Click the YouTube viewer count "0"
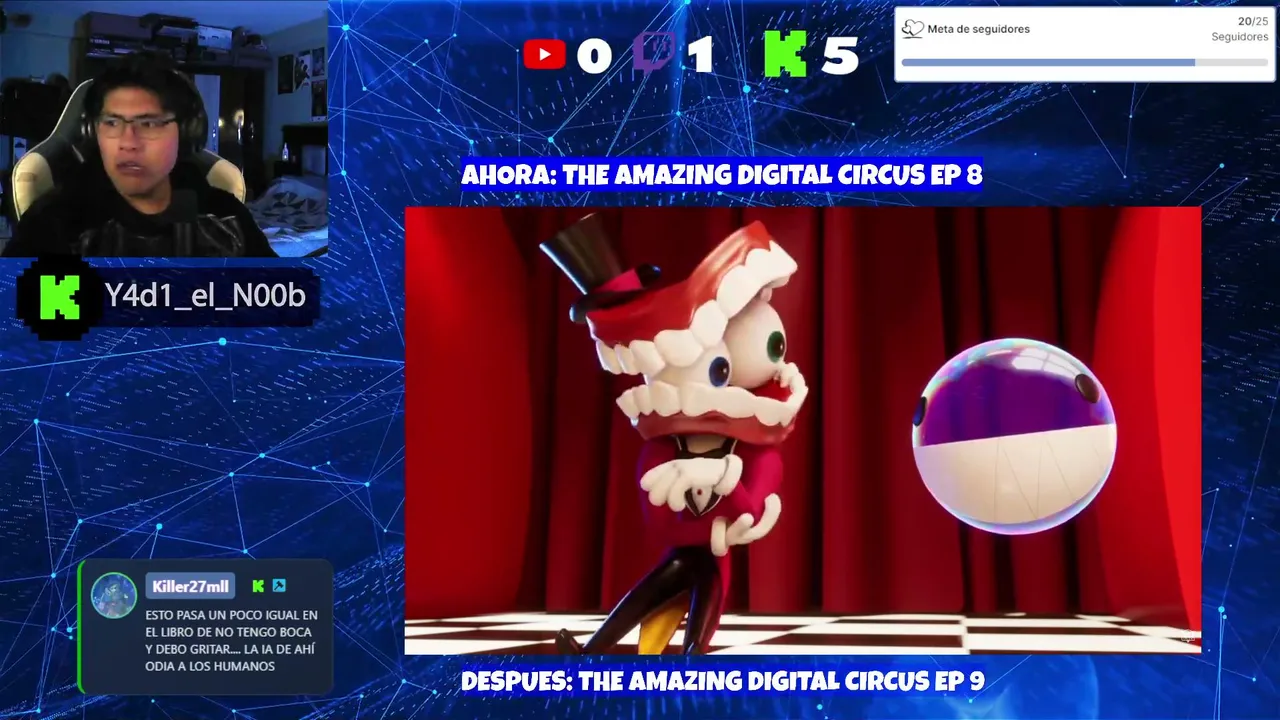This screenshot has height=720, width=1280. click(594, 56)
